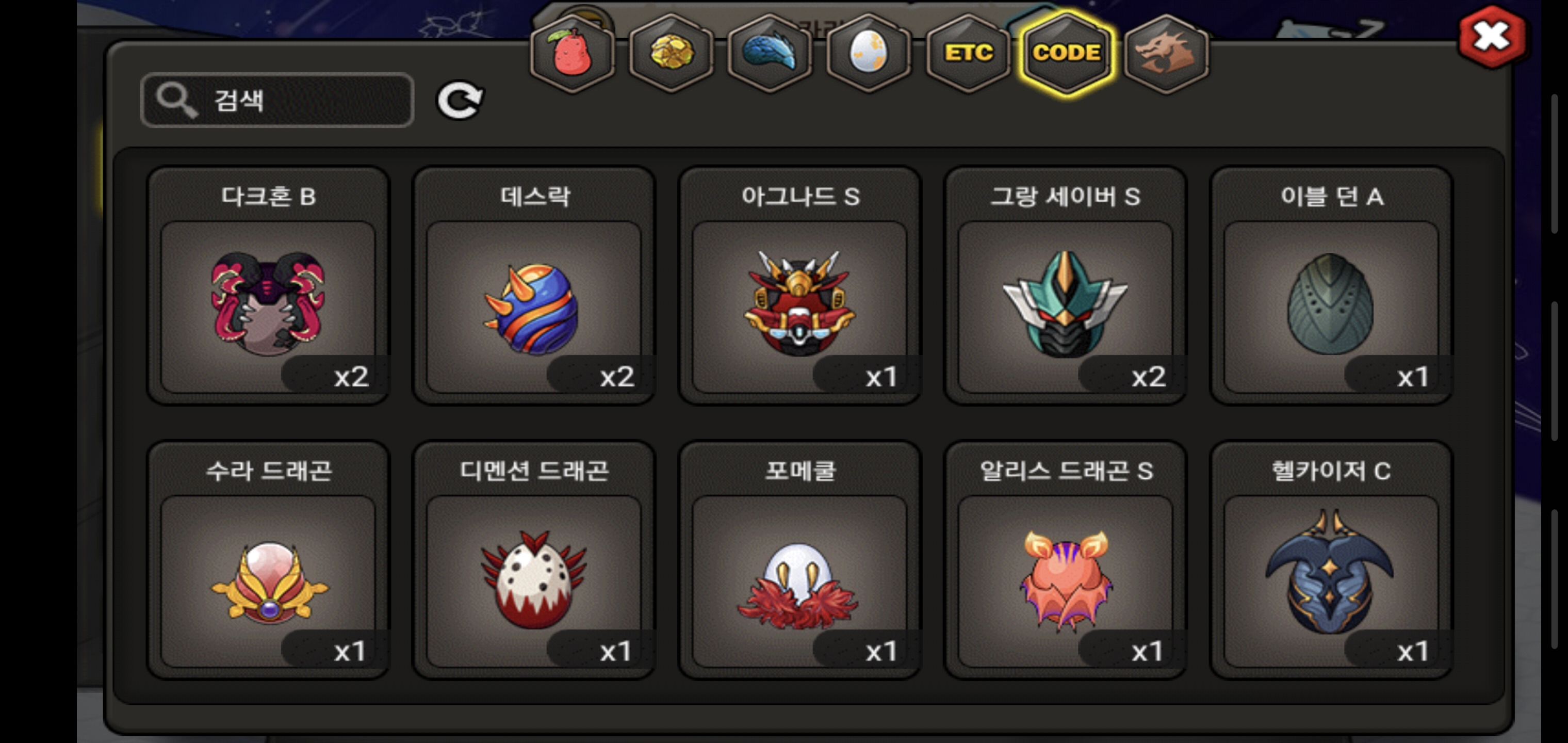Open the brown dragon head tab
The width and height of the screenshot is (1568, 743).
(1166, 54)
